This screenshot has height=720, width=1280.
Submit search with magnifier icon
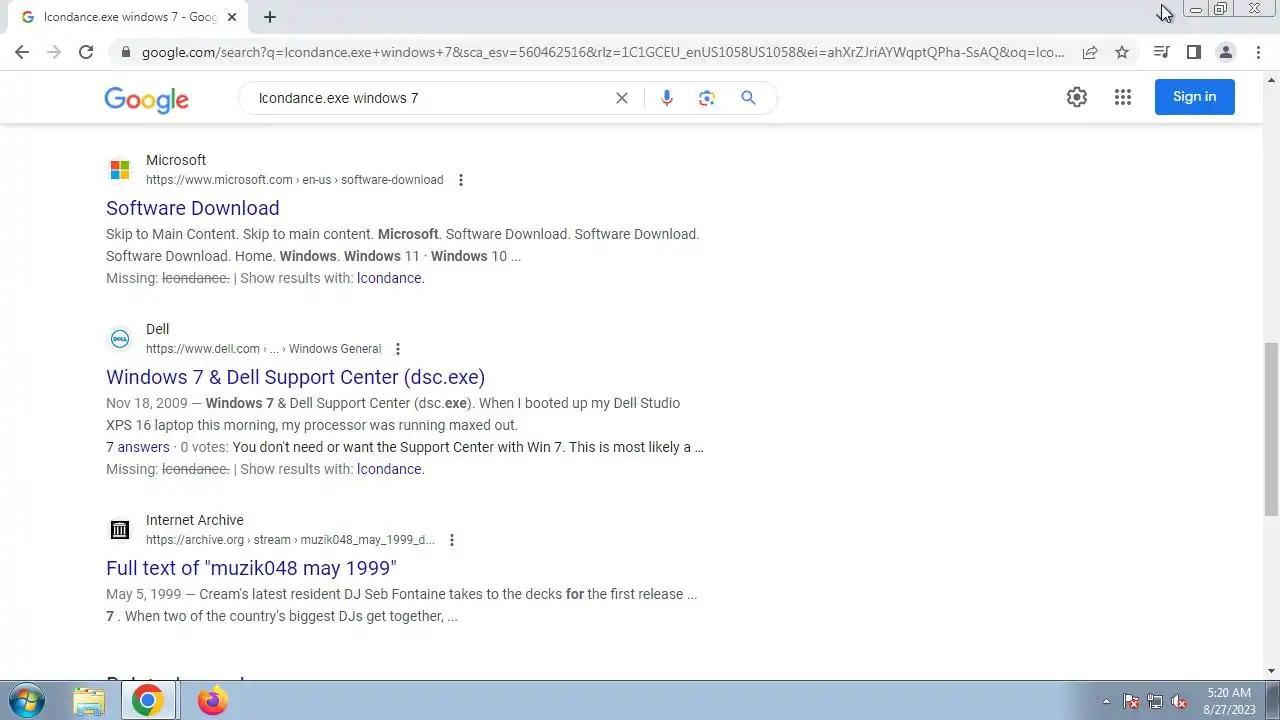coord(748,98)
